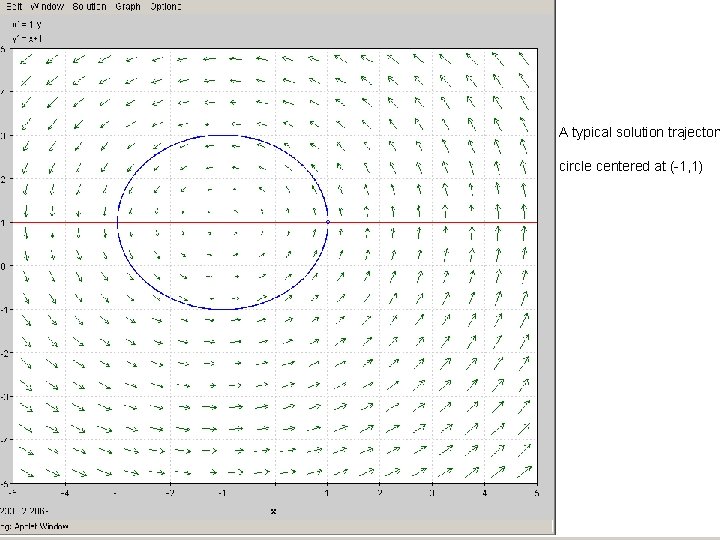Click the Applet Window status bar text
Image resolution: width=720 pixels, height=540 pixels.
[35, 526]
